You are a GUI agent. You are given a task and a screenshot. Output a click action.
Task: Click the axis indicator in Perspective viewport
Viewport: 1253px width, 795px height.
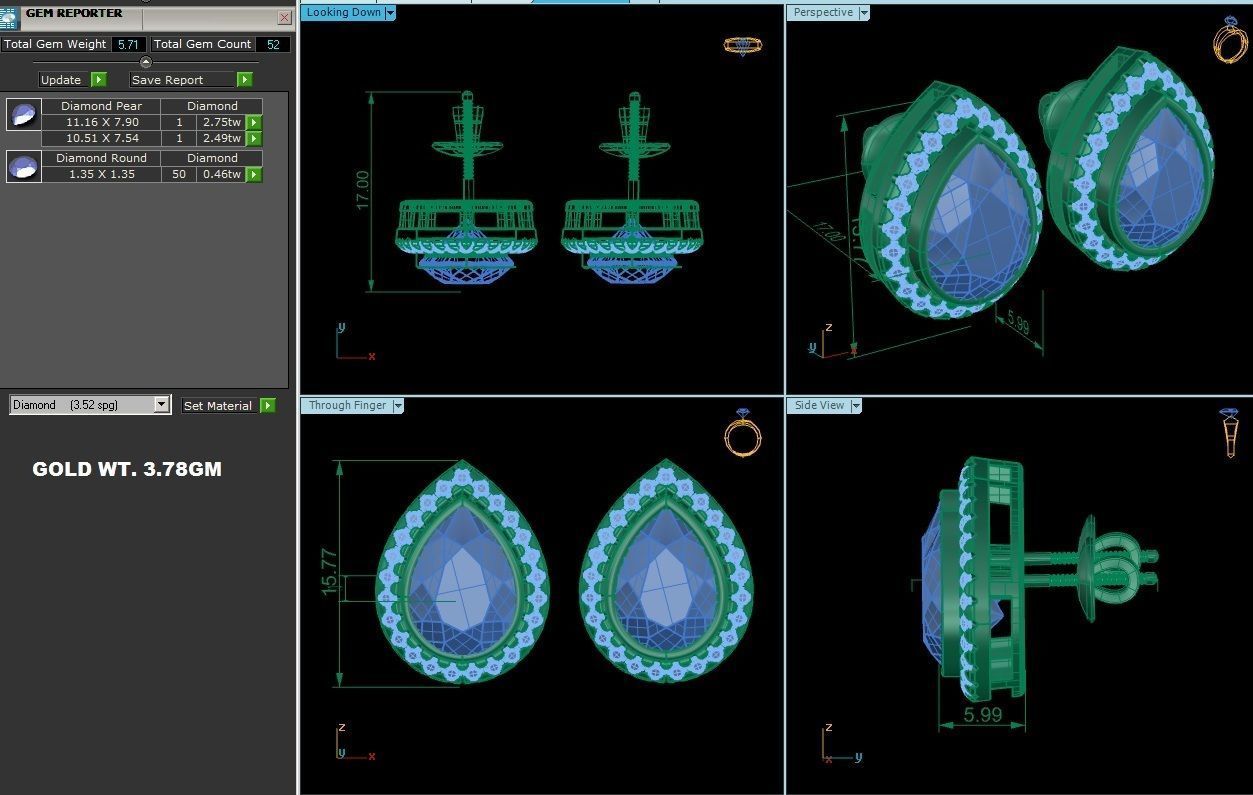(832, 341)
